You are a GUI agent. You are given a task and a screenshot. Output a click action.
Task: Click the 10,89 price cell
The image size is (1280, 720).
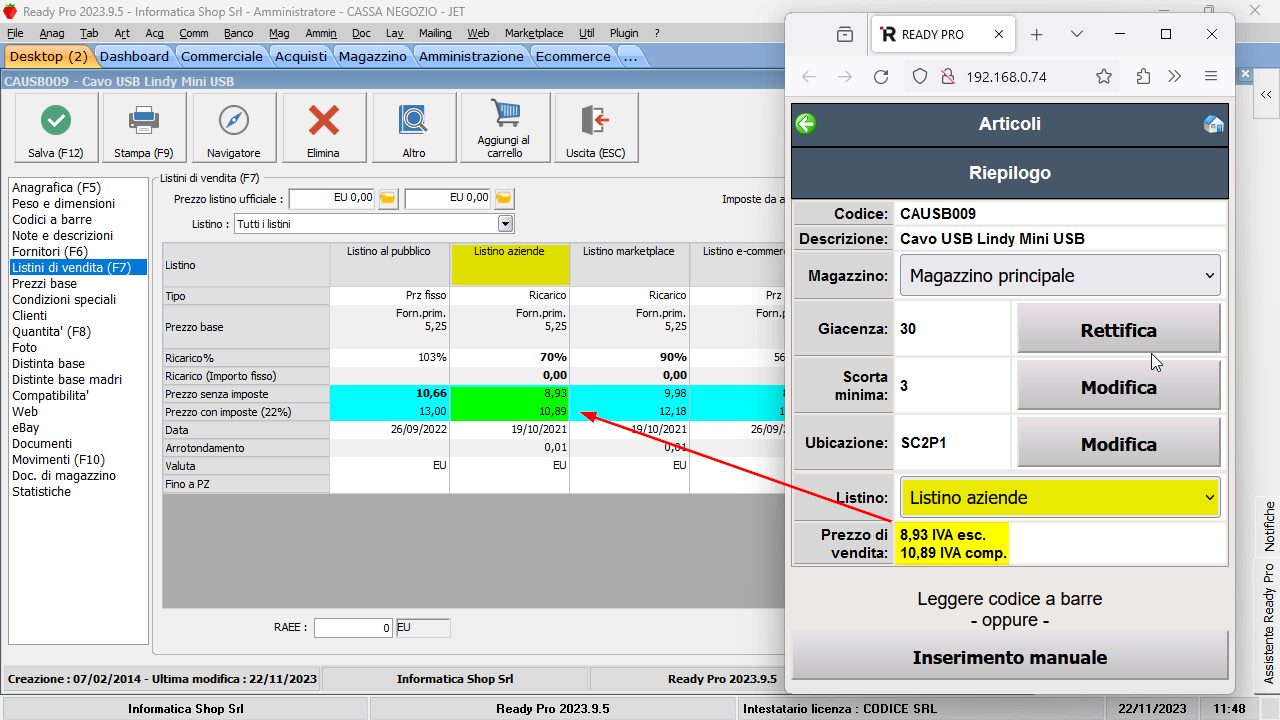coord(510,412)
